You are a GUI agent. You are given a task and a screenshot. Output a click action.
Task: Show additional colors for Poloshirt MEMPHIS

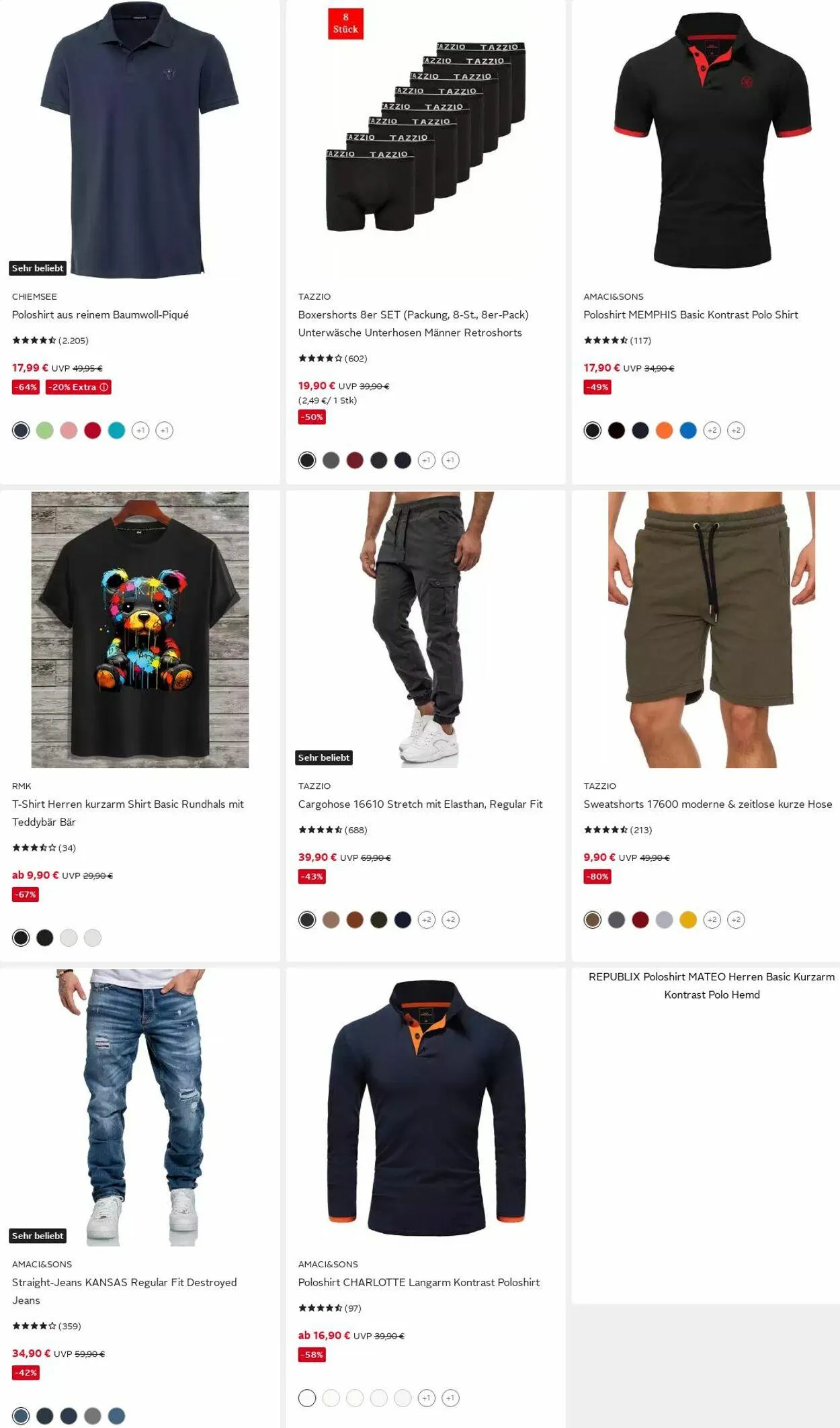point(712,430)
